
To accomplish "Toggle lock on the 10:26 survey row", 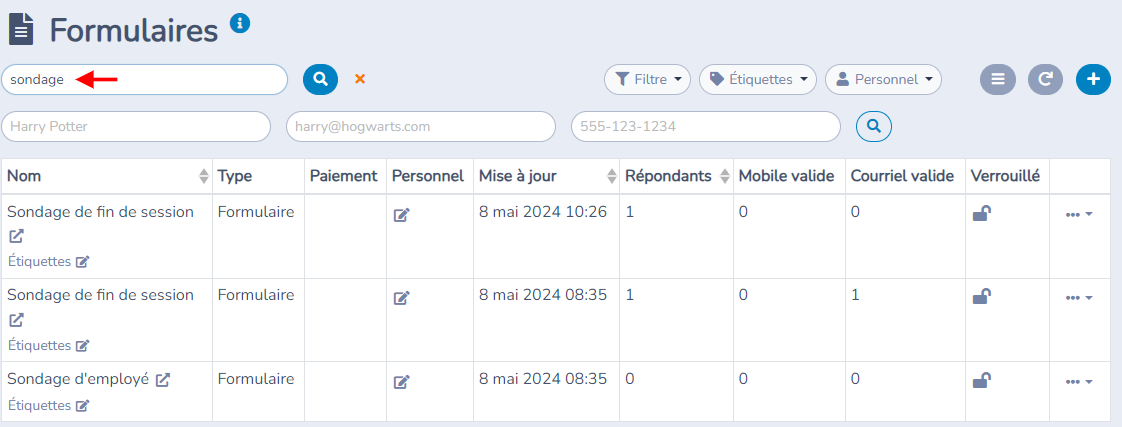I will pos(982,214).
